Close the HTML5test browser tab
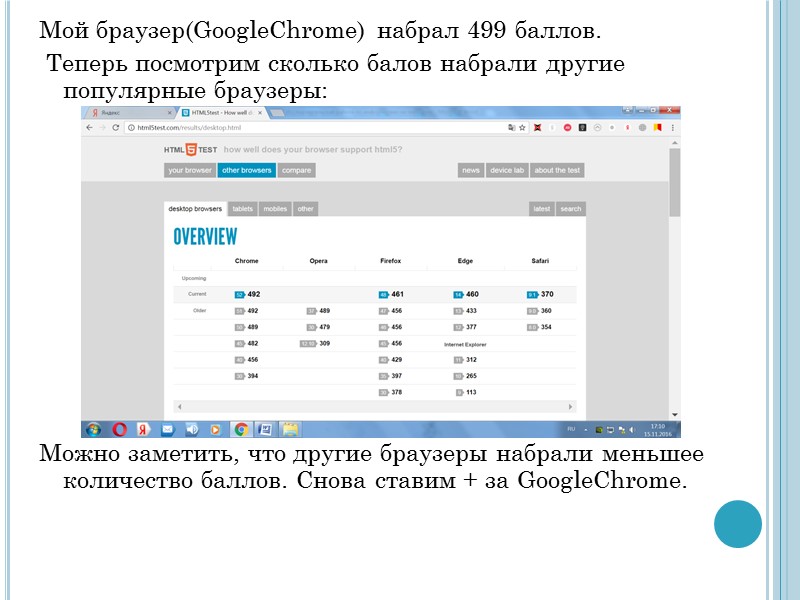This screenshot has width=800, height=600. pyautogui.click(x=260, y=113)
